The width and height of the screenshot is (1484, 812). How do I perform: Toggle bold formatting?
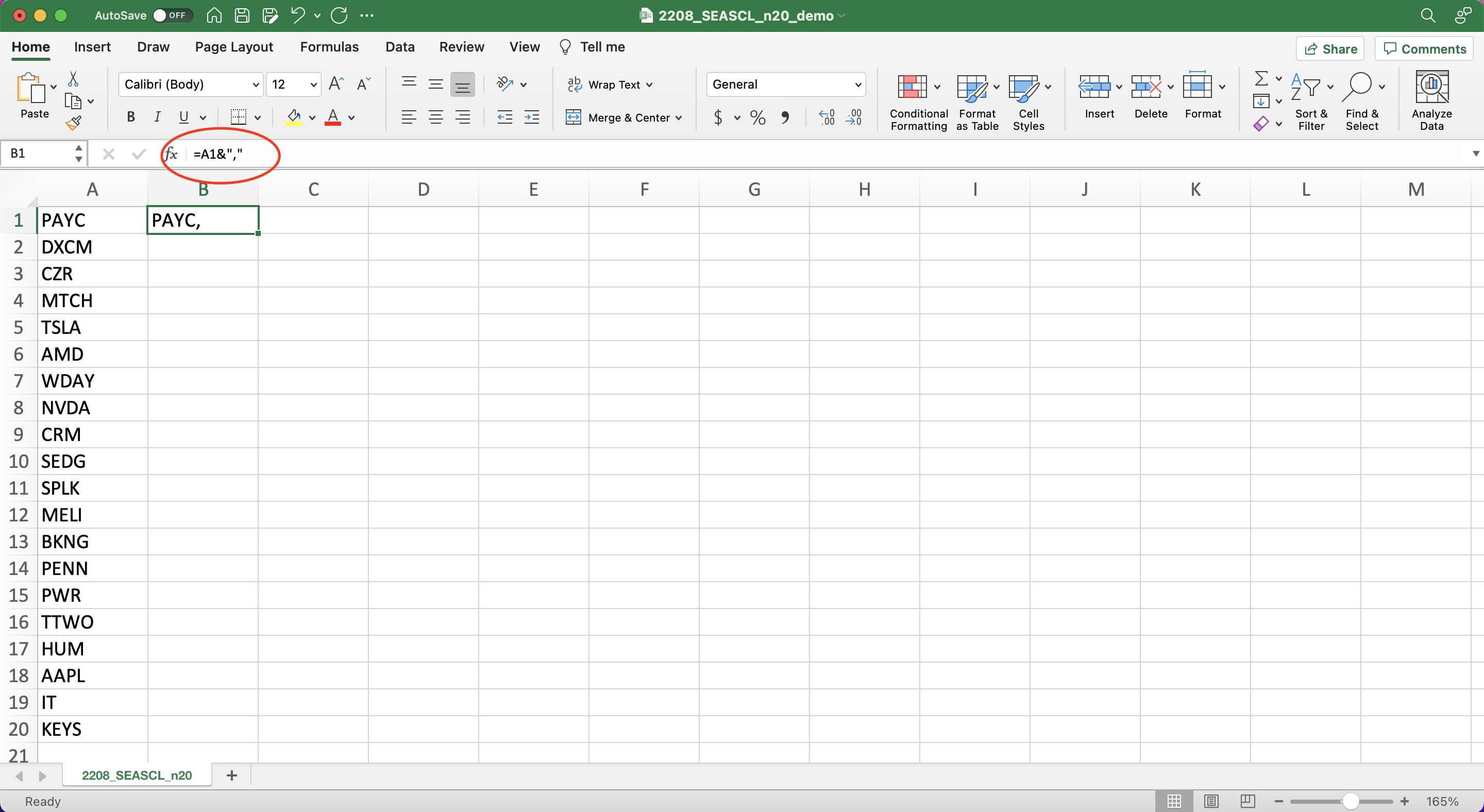[x=131, y=117]
